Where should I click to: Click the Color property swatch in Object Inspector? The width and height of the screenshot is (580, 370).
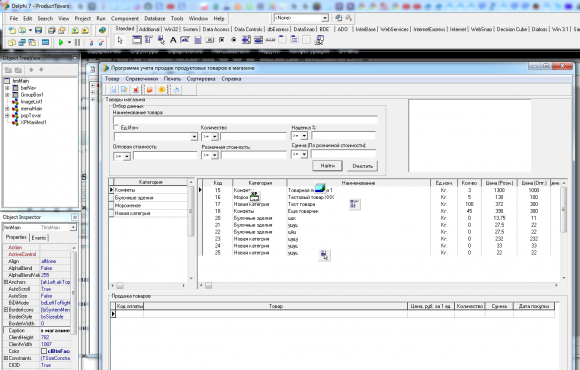[44, 351]
